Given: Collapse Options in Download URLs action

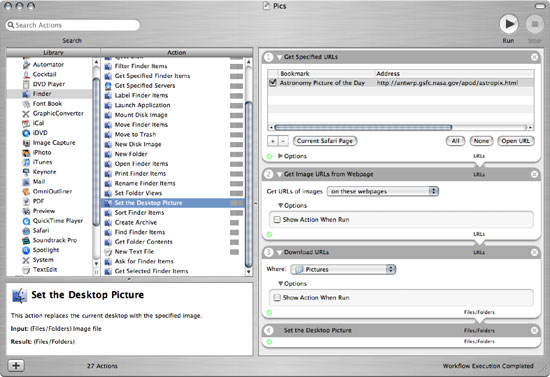Looking at the screenshot, I should tap(281, 284).
